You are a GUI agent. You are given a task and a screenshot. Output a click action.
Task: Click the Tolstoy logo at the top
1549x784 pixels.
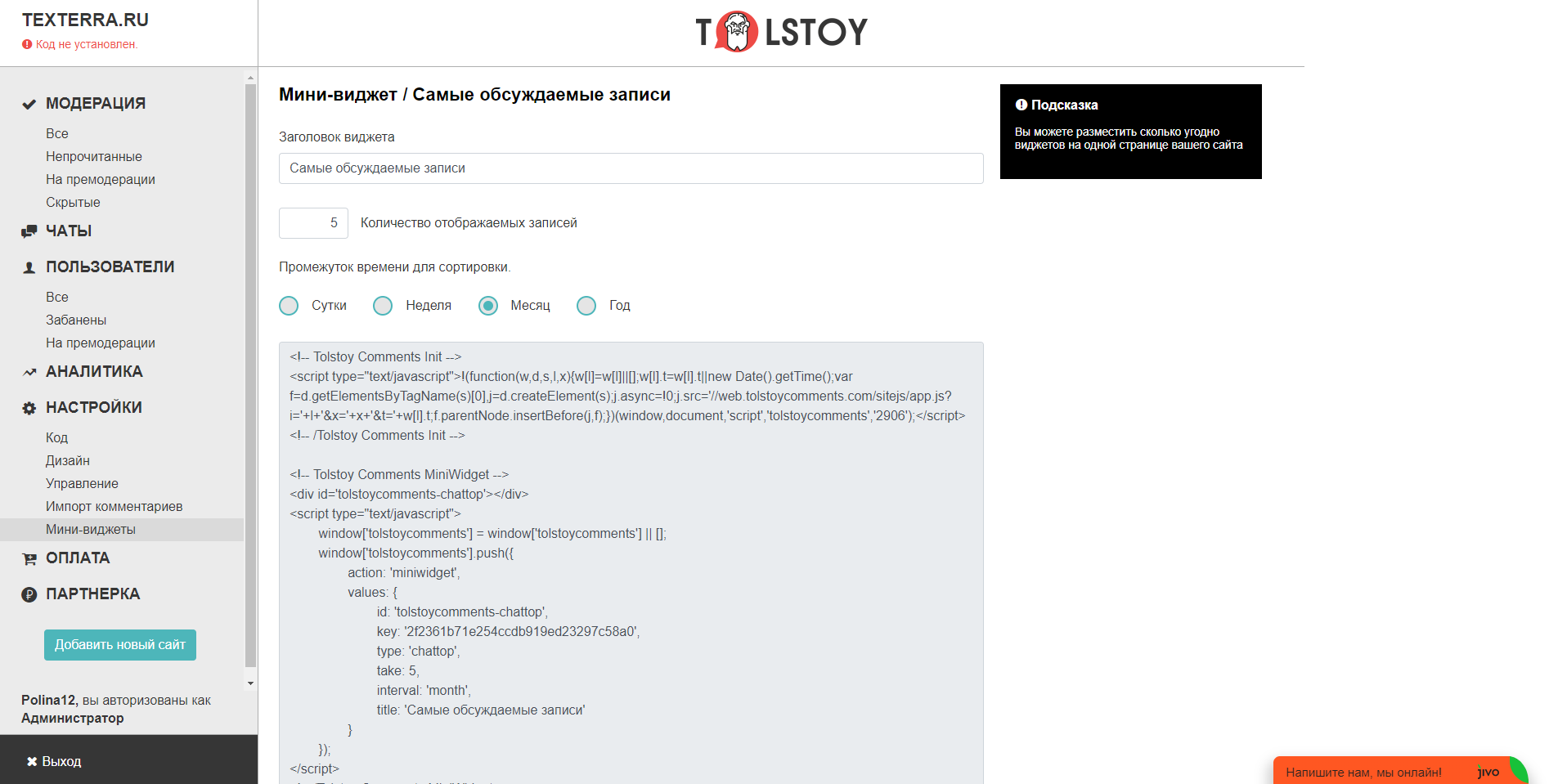point(781,32)
